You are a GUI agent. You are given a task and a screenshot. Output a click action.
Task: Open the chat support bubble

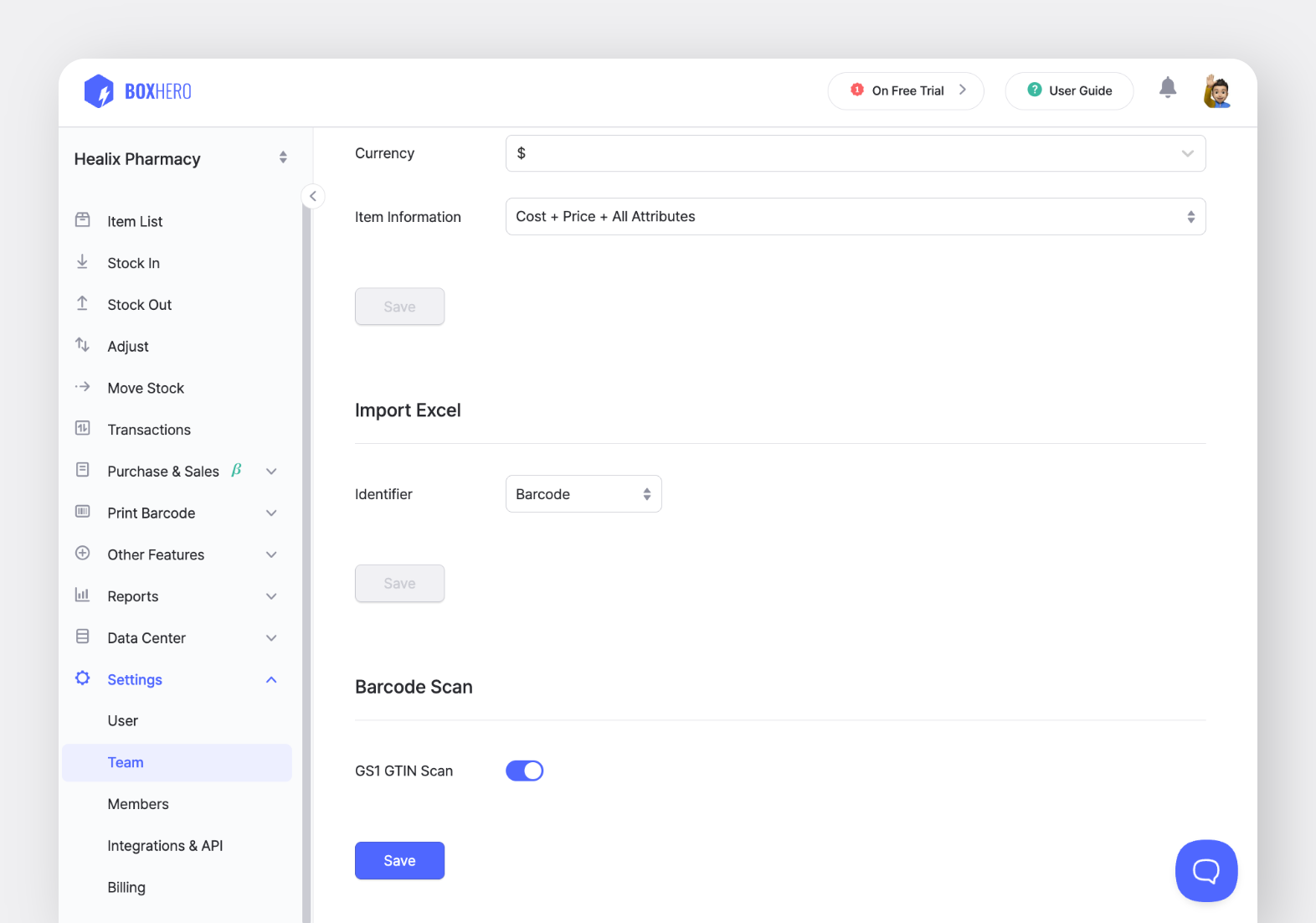[1206, 871]
